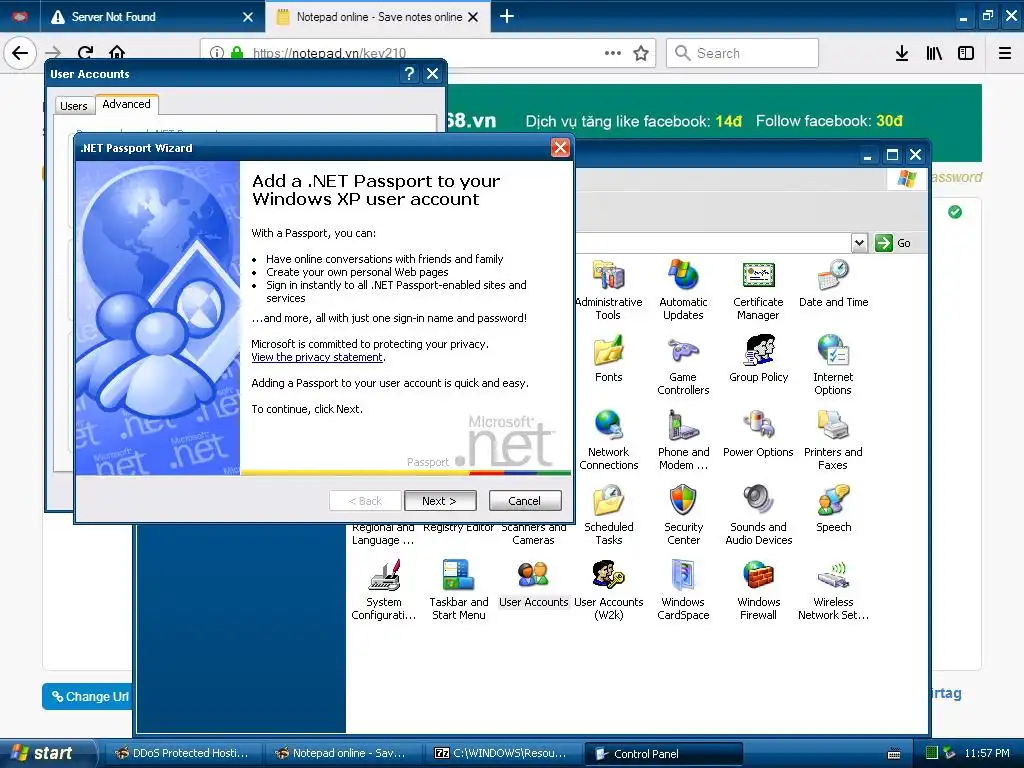Click Firefox back arrow button
Image resolution: width=1024 pixels, height=768 pixels.
click(20, 53)
